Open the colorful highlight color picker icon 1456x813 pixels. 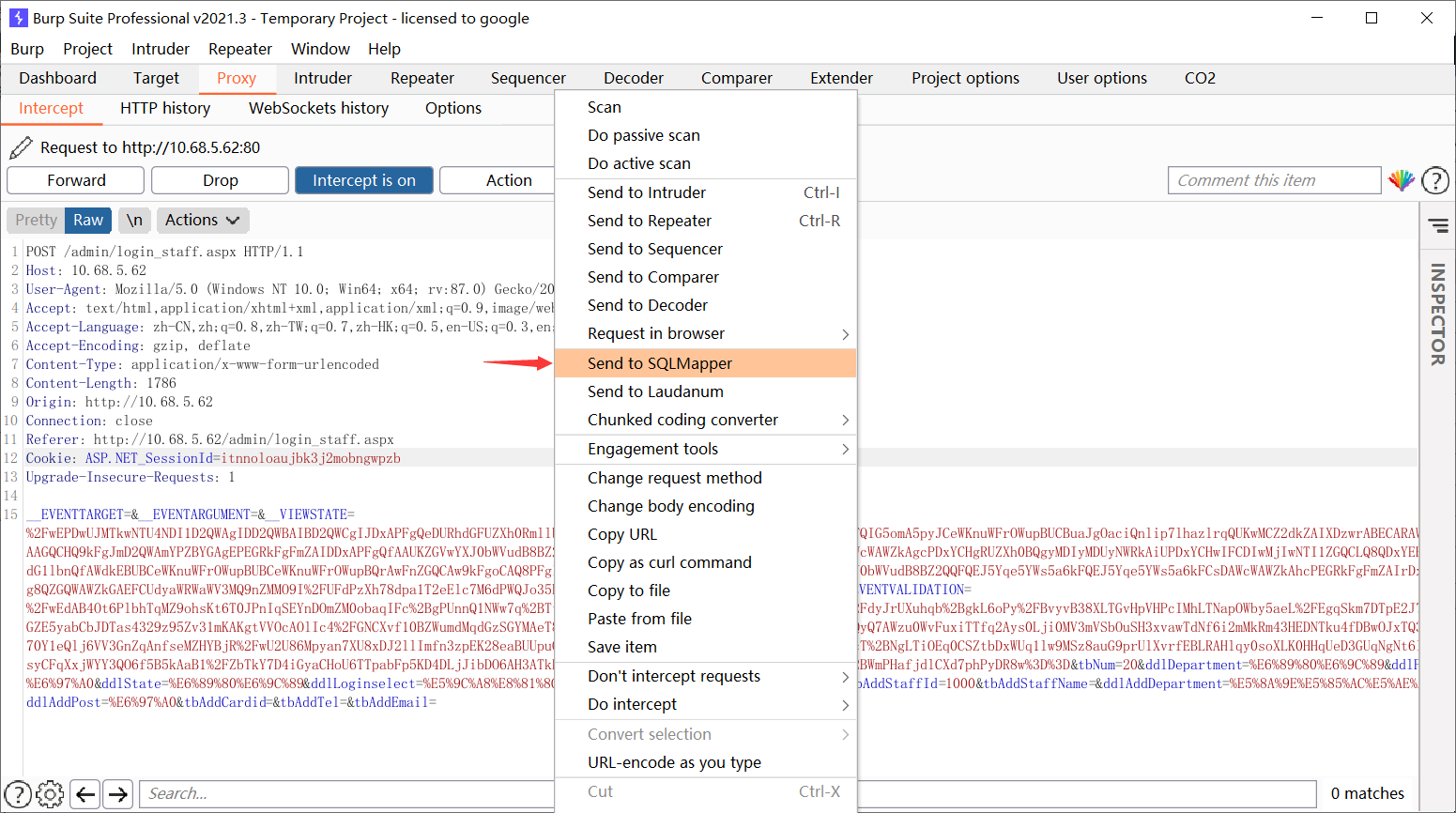(1402, 180)
